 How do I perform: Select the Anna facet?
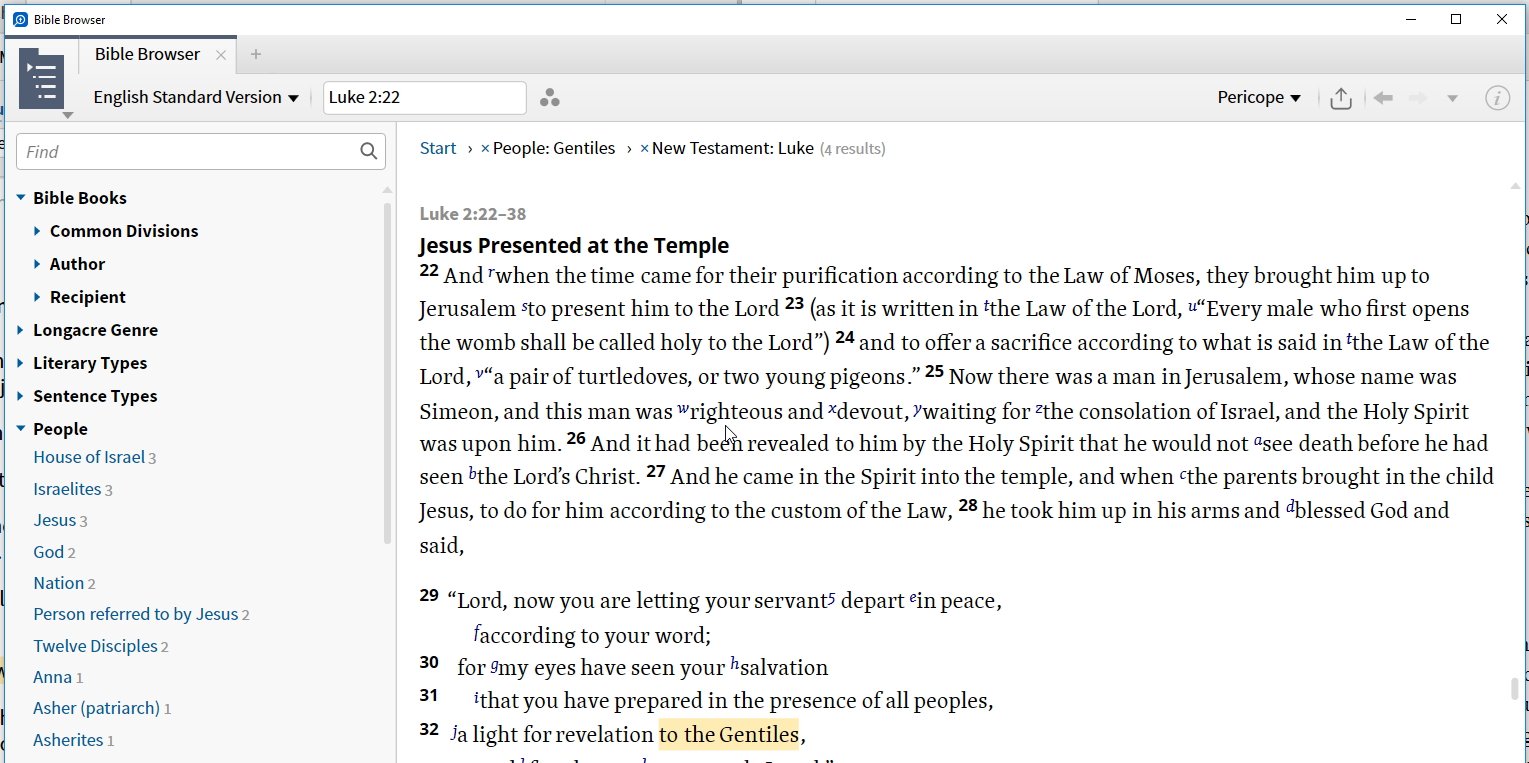tap(52, 677)
